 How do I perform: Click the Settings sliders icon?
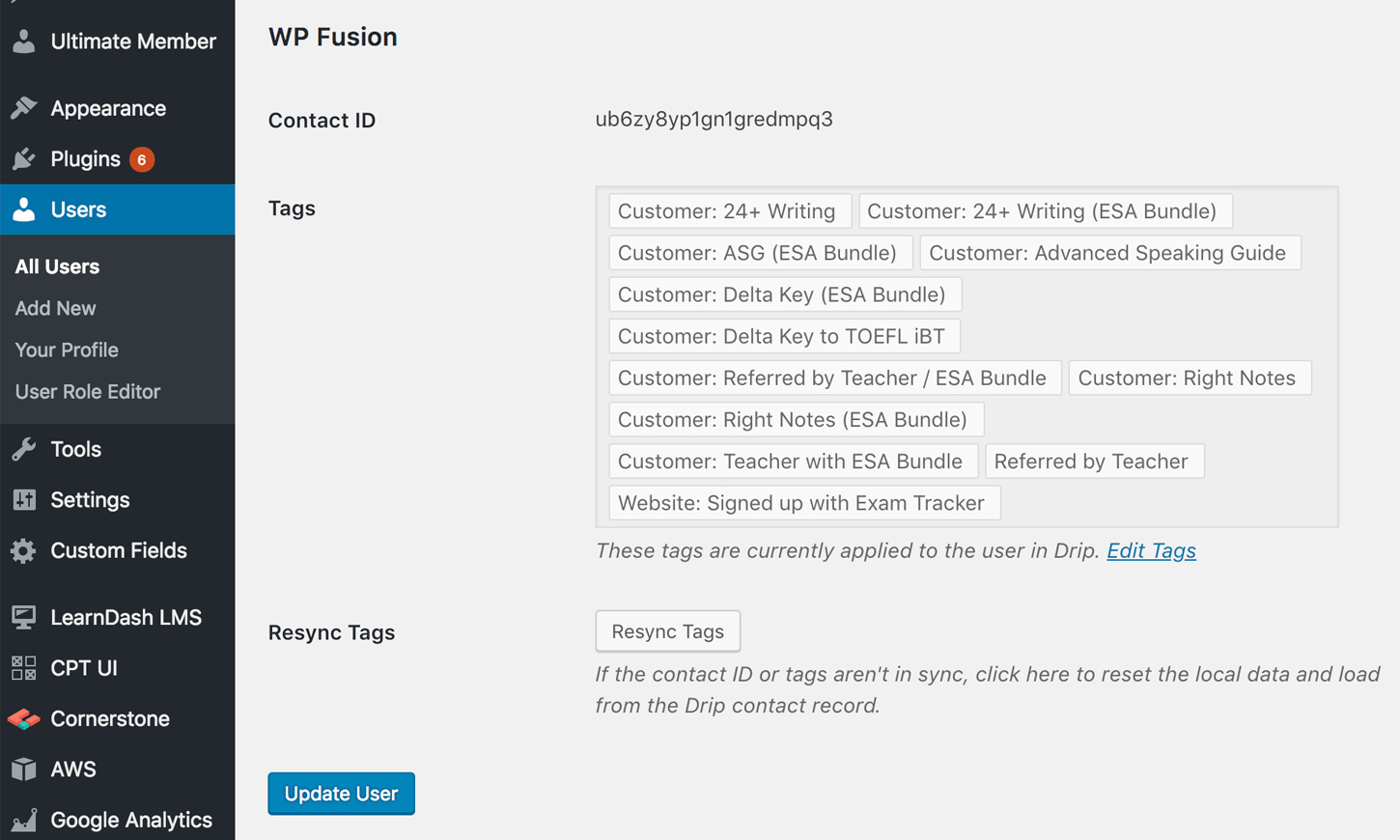[24, 500]
